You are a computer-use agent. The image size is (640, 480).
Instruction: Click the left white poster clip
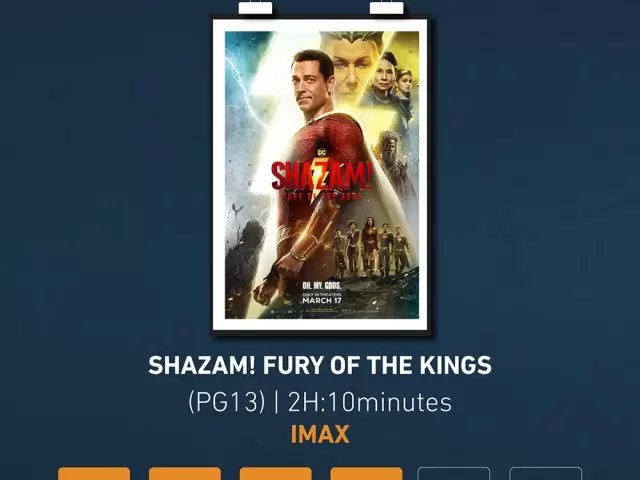255,8
